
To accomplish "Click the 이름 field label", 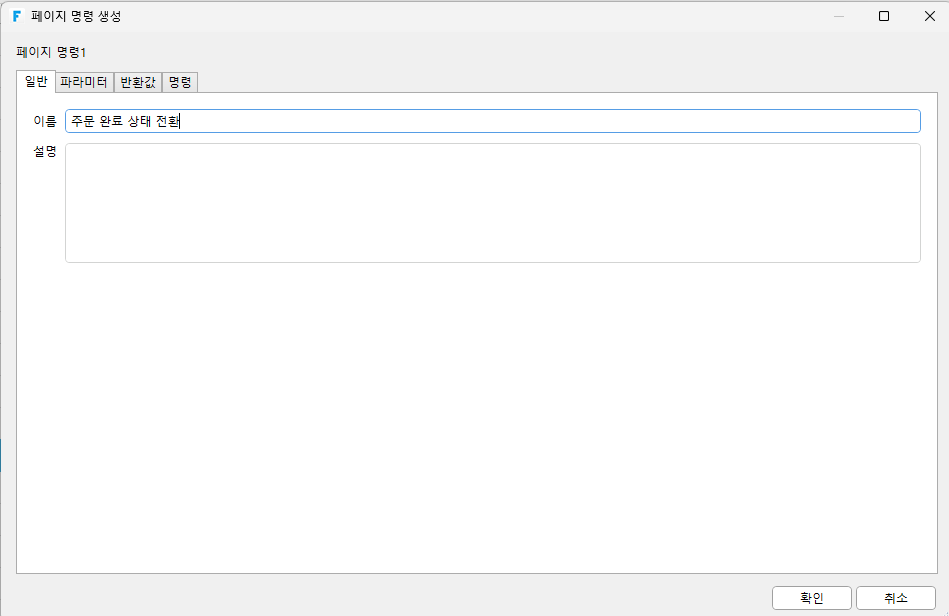I will (45, 121).
